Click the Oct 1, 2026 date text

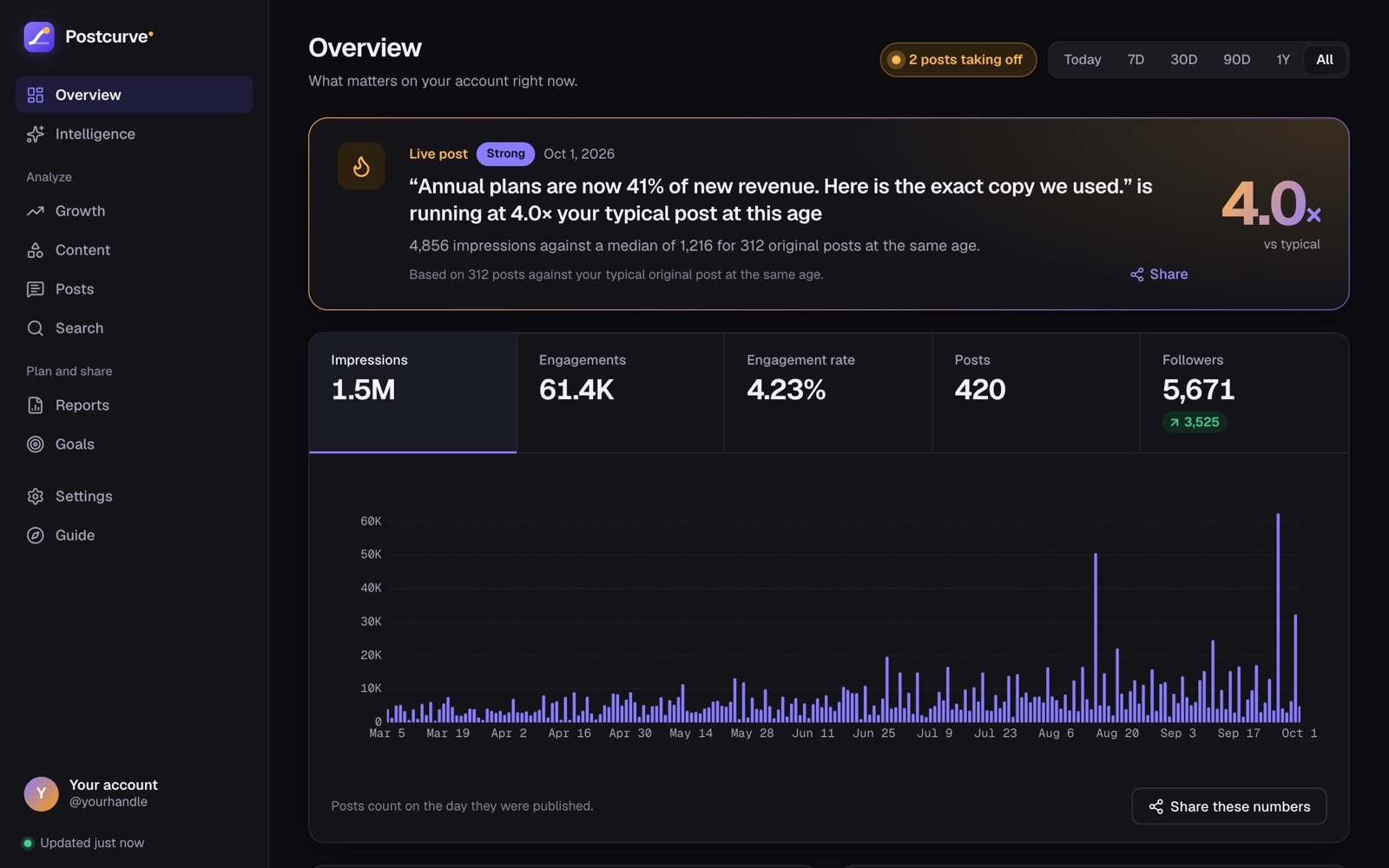[579, 154]
